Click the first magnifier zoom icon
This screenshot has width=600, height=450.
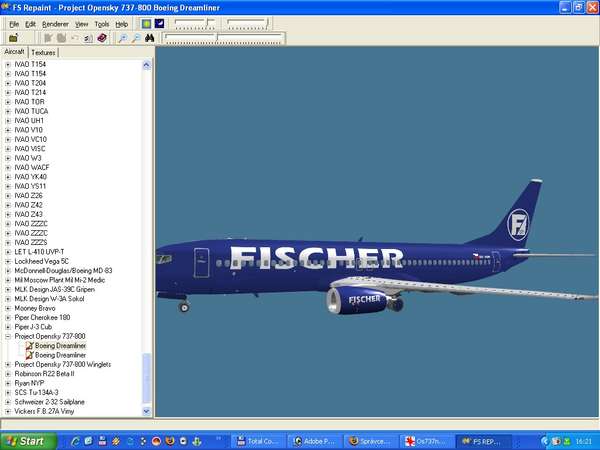click(122, 38)
